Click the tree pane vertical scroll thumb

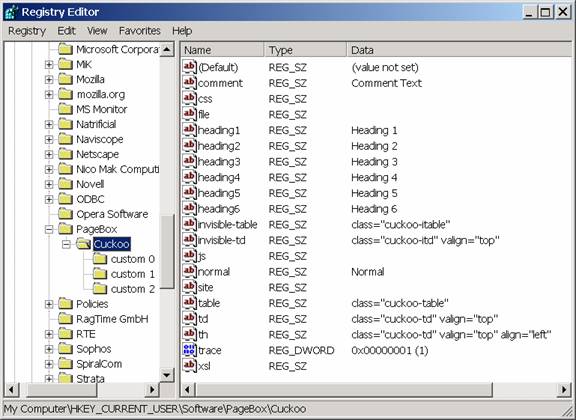(167, 251)
